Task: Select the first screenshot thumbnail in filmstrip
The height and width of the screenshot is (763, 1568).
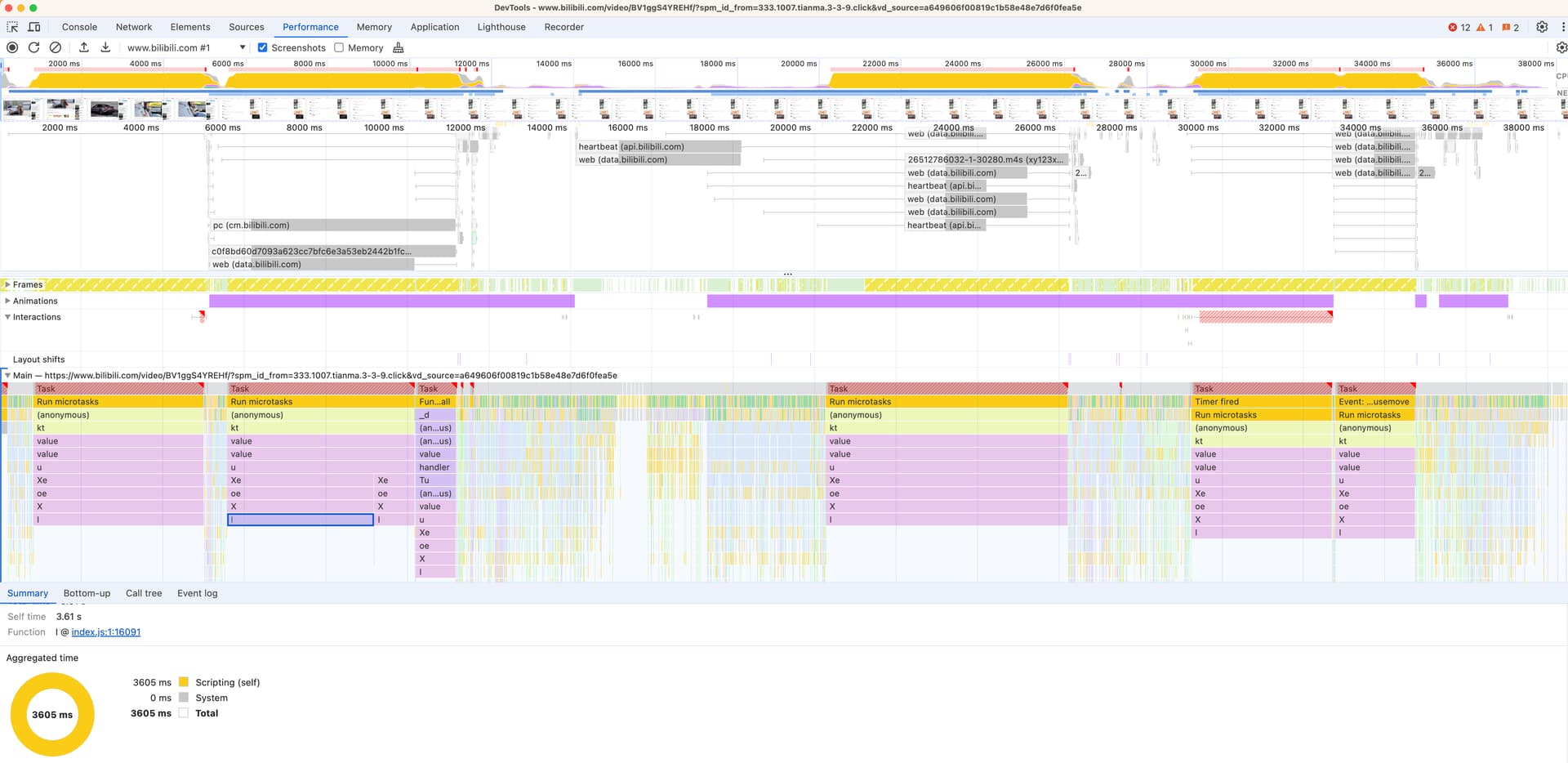Action: (x=20, y=109)
